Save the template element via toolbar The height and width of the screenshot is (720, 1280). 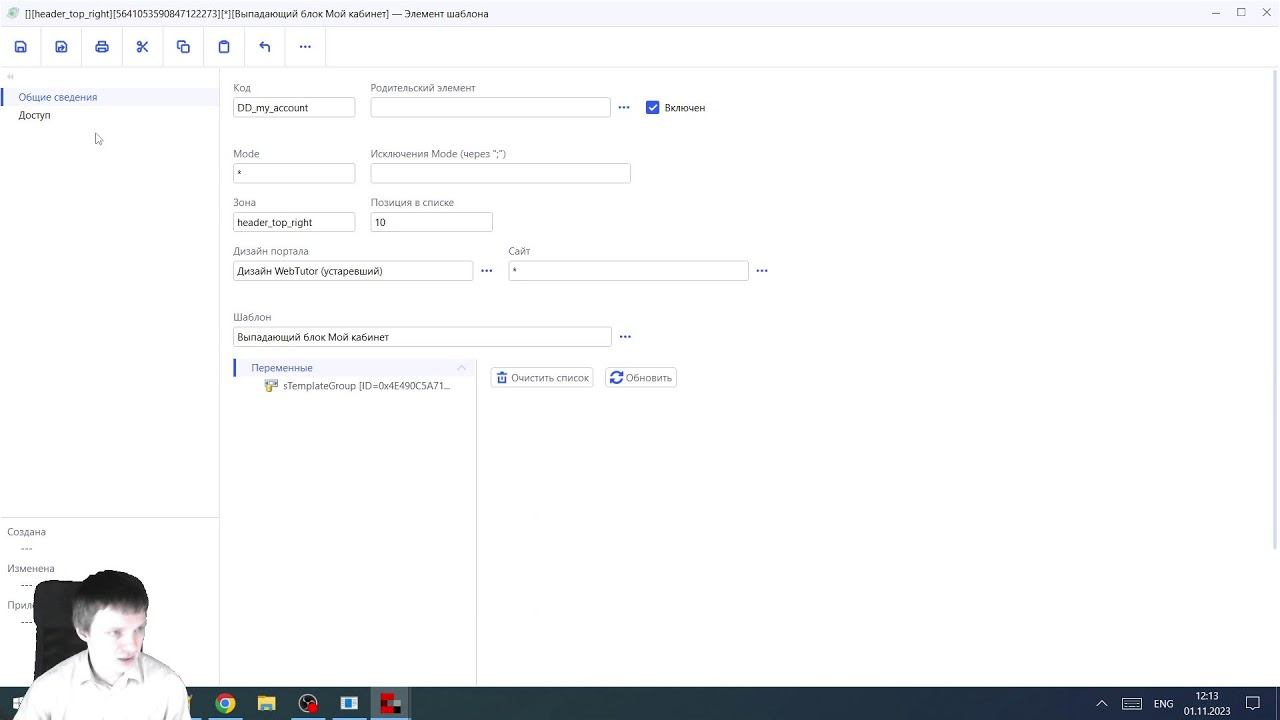(21, 47)
